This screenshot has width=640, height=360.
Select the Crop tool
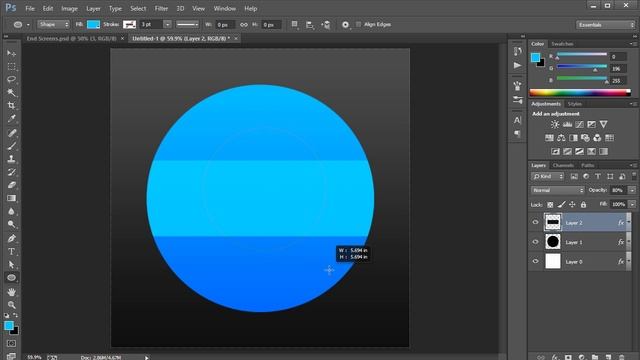(x=11, y=106)
